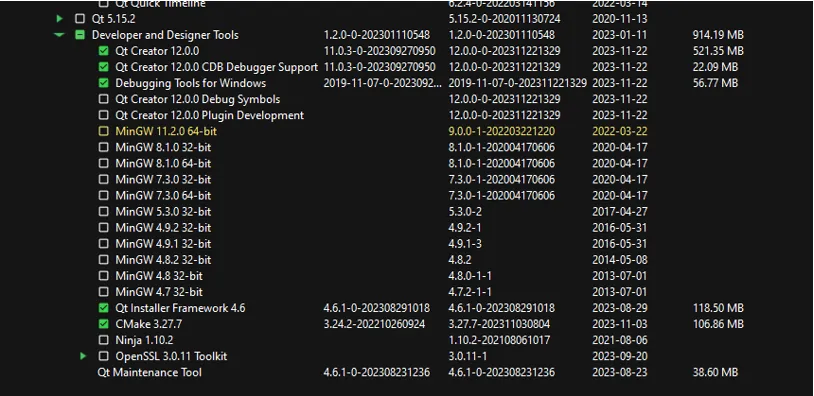Uncheck Debugging Tools for Windows checkbox
The width and height of the screenshot is (814, 396).
[104, 83]
